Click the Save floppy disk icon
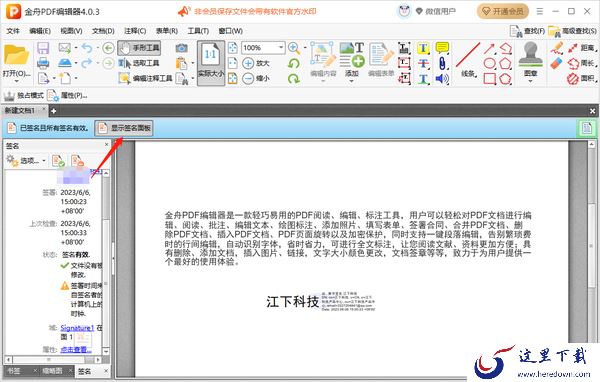This screenshot has height=382, width=600. [x=43, y=48]
